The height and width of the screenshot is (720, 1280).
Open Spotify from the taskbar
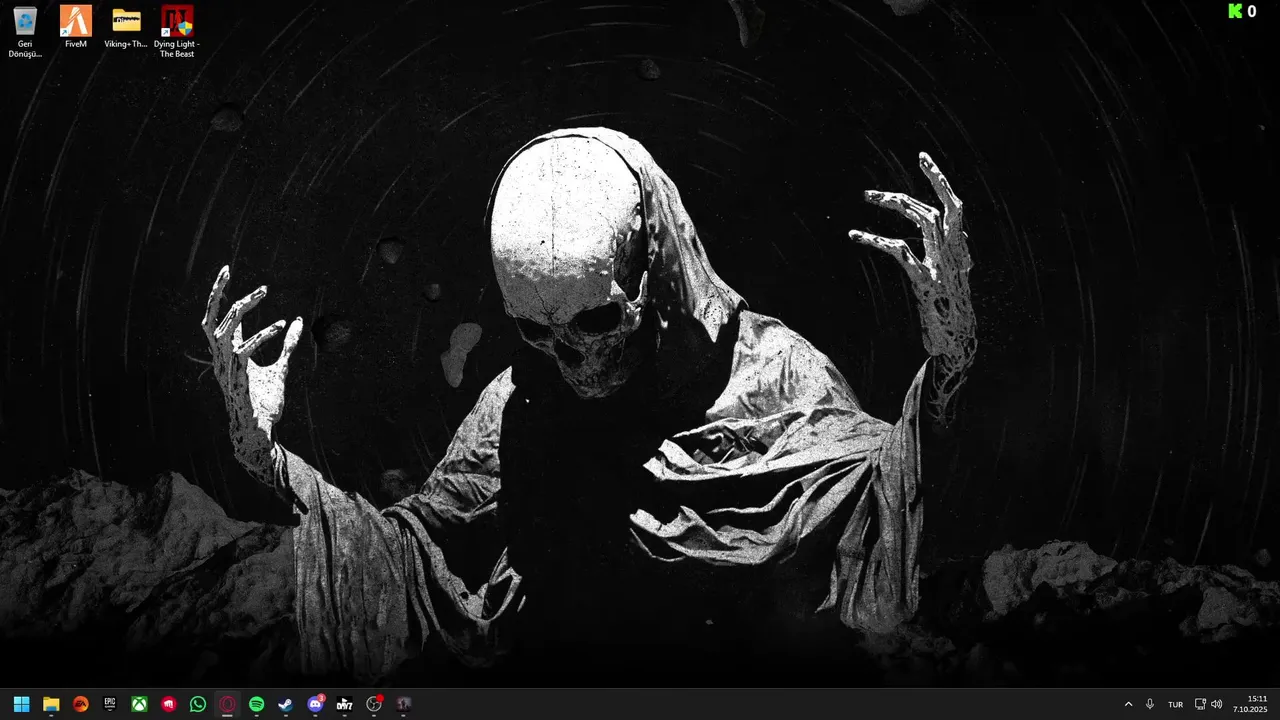pos(256,704)
